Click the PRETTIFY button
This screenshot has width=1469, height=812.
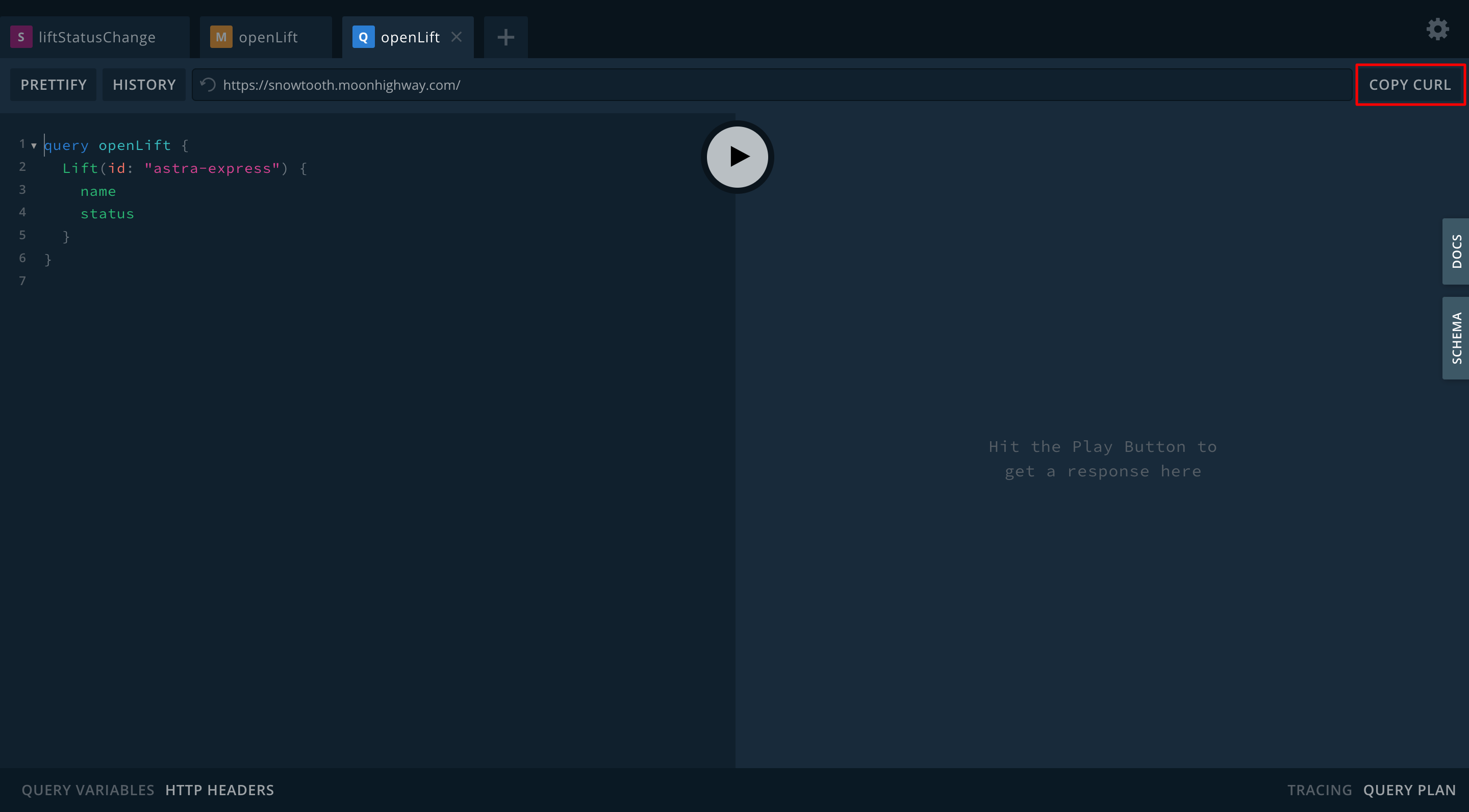[x=54, y=85]
